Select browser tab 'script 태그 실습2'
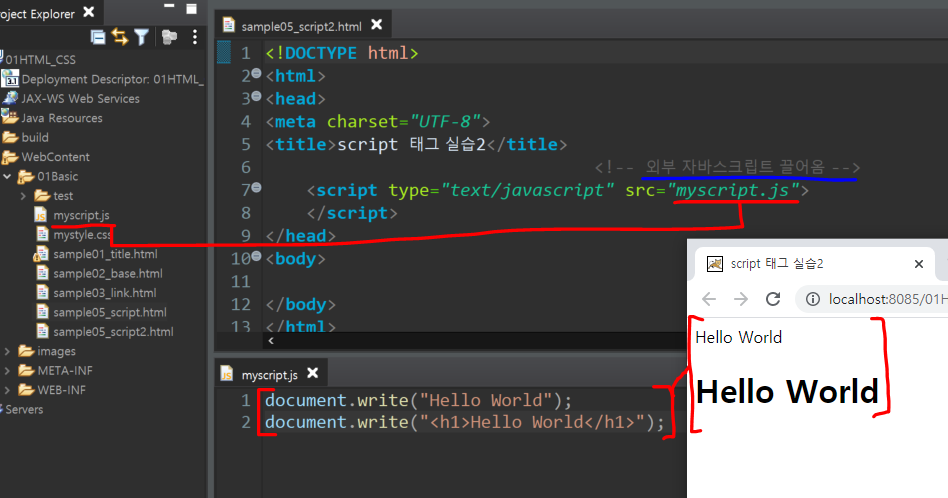The width and height of the screenshot is (948, 498). tap(777, 264)
